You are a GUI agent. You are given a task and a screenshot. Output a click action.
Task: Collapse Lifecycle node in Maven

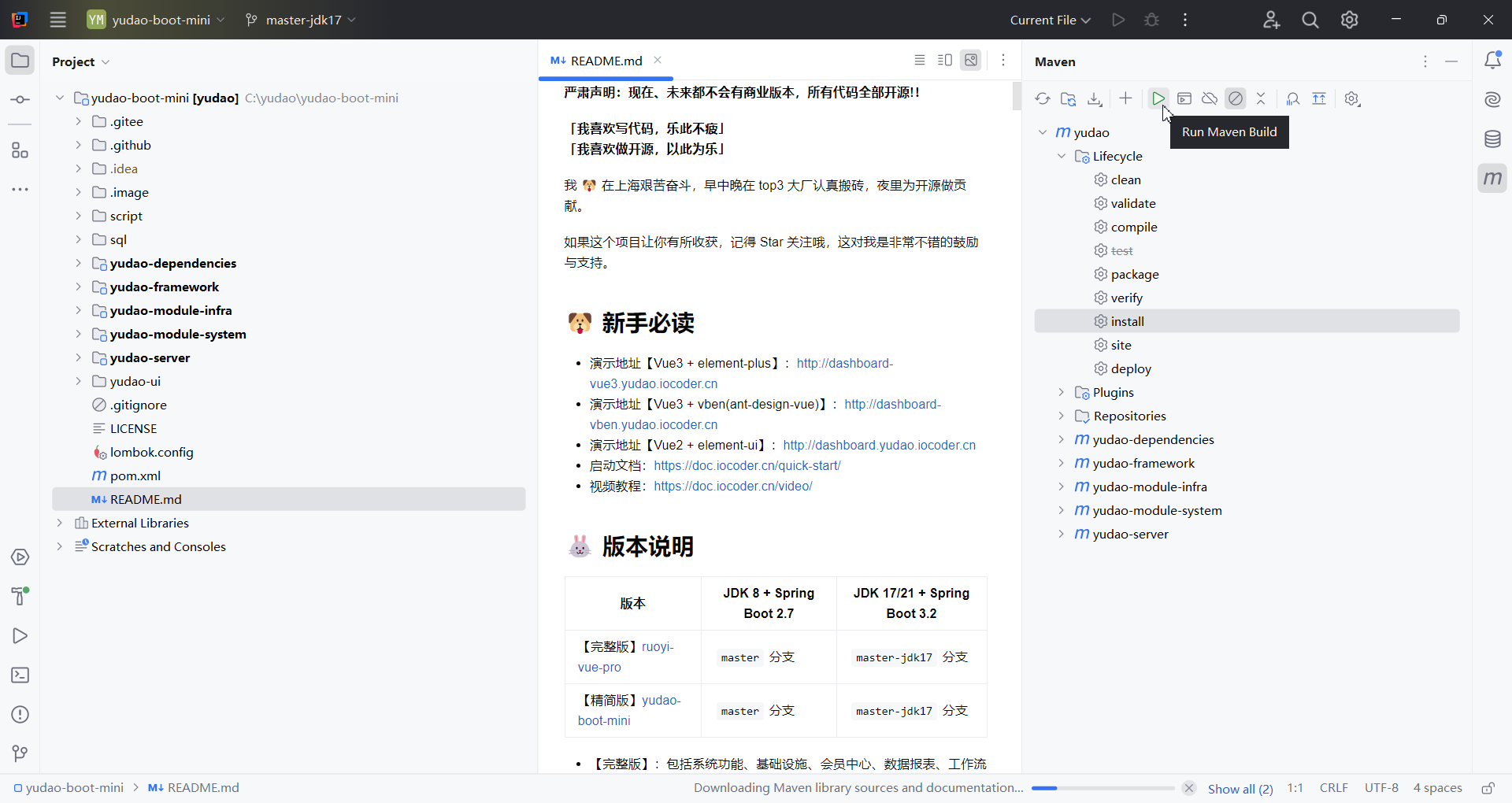(x=1062, y=156)
